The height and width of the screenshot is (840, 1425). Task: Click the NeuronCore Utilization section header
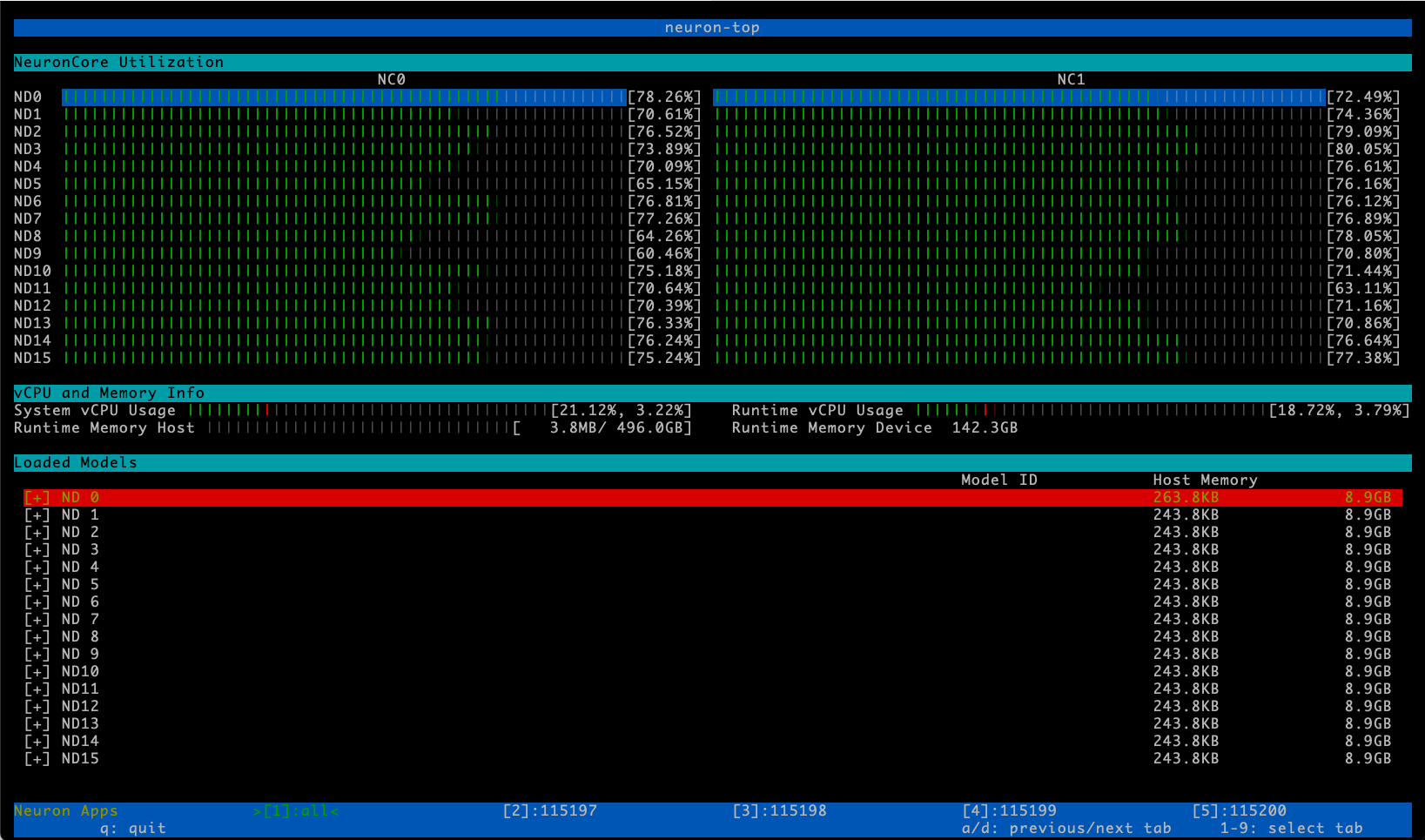click(119, 62)
